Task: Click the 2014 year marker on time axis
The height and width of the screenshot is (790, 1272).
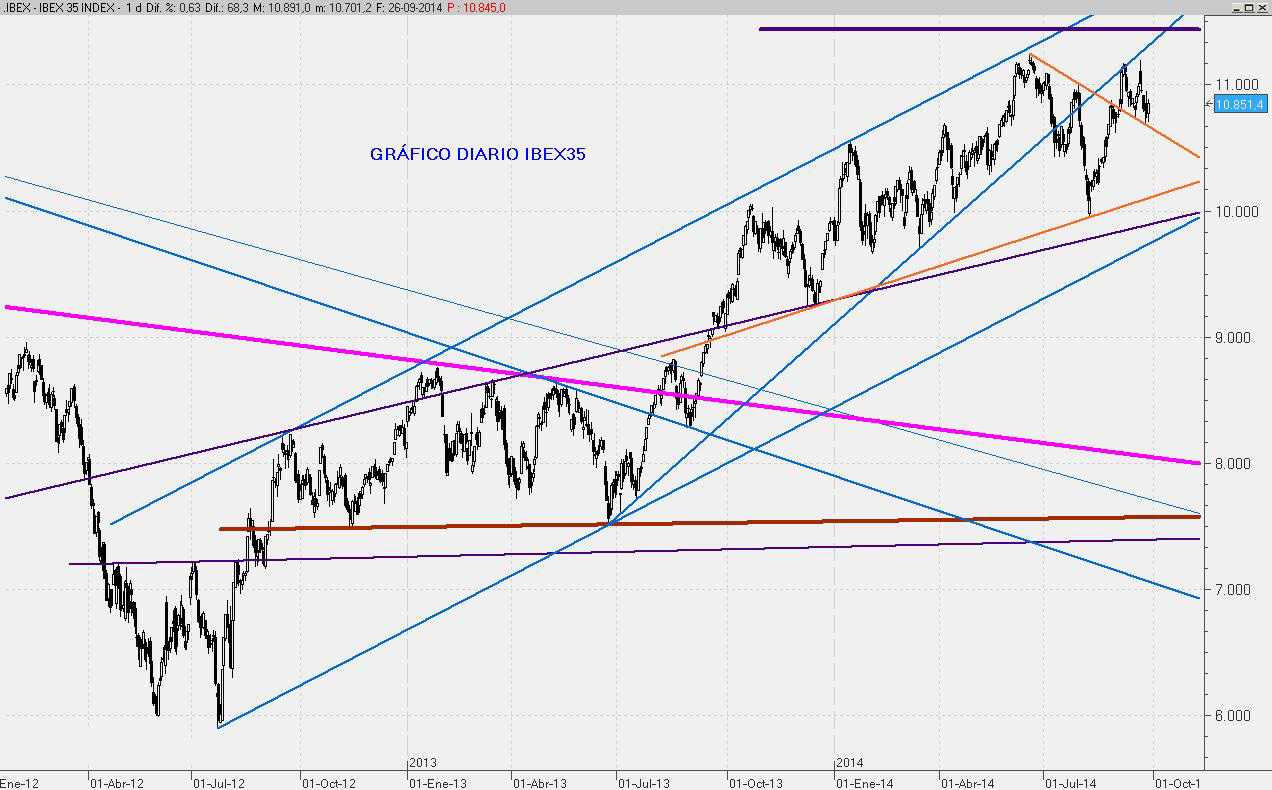Action: tap(848, 762)
